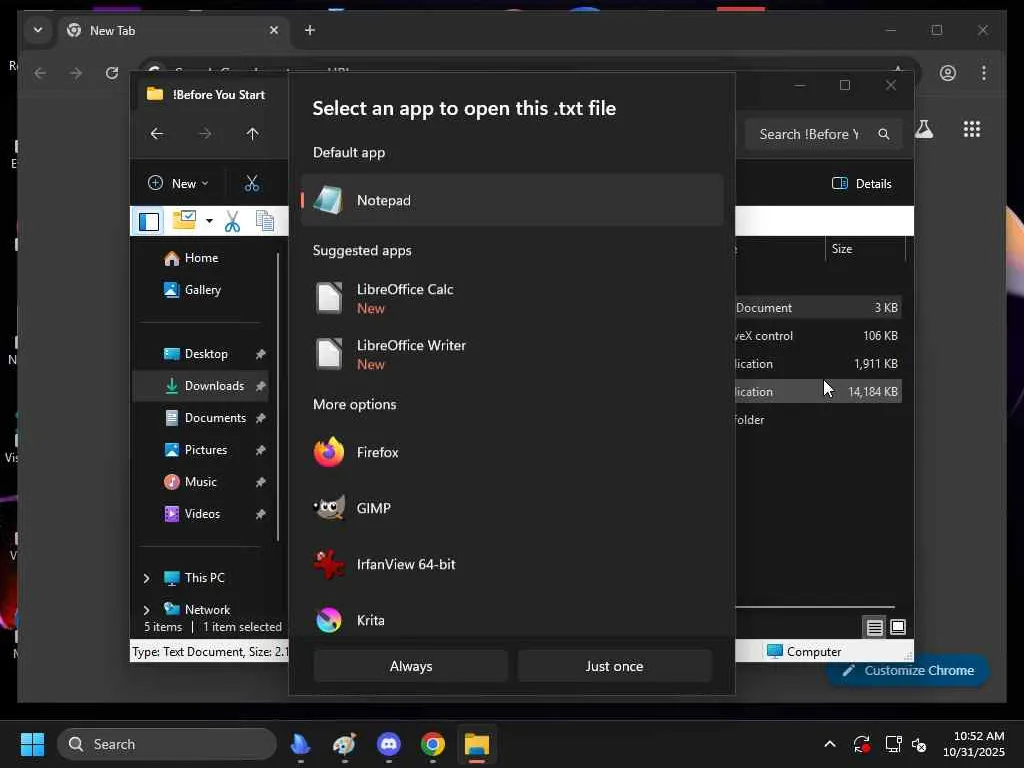Choose Krita from the app list

512,620
